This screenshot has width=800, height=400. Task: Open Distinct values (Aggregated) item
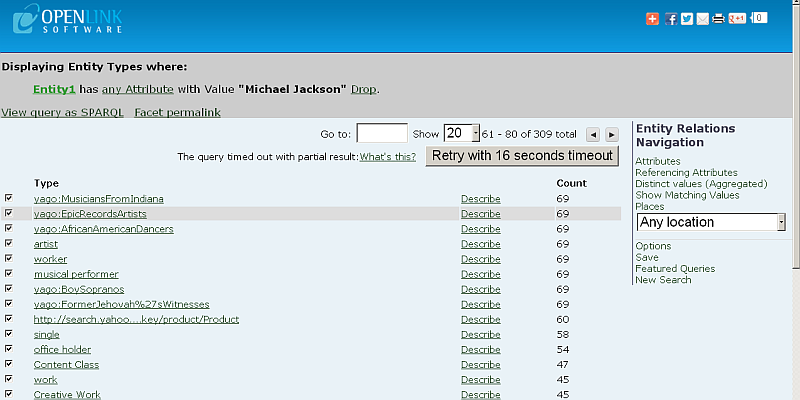pos(701,184)
